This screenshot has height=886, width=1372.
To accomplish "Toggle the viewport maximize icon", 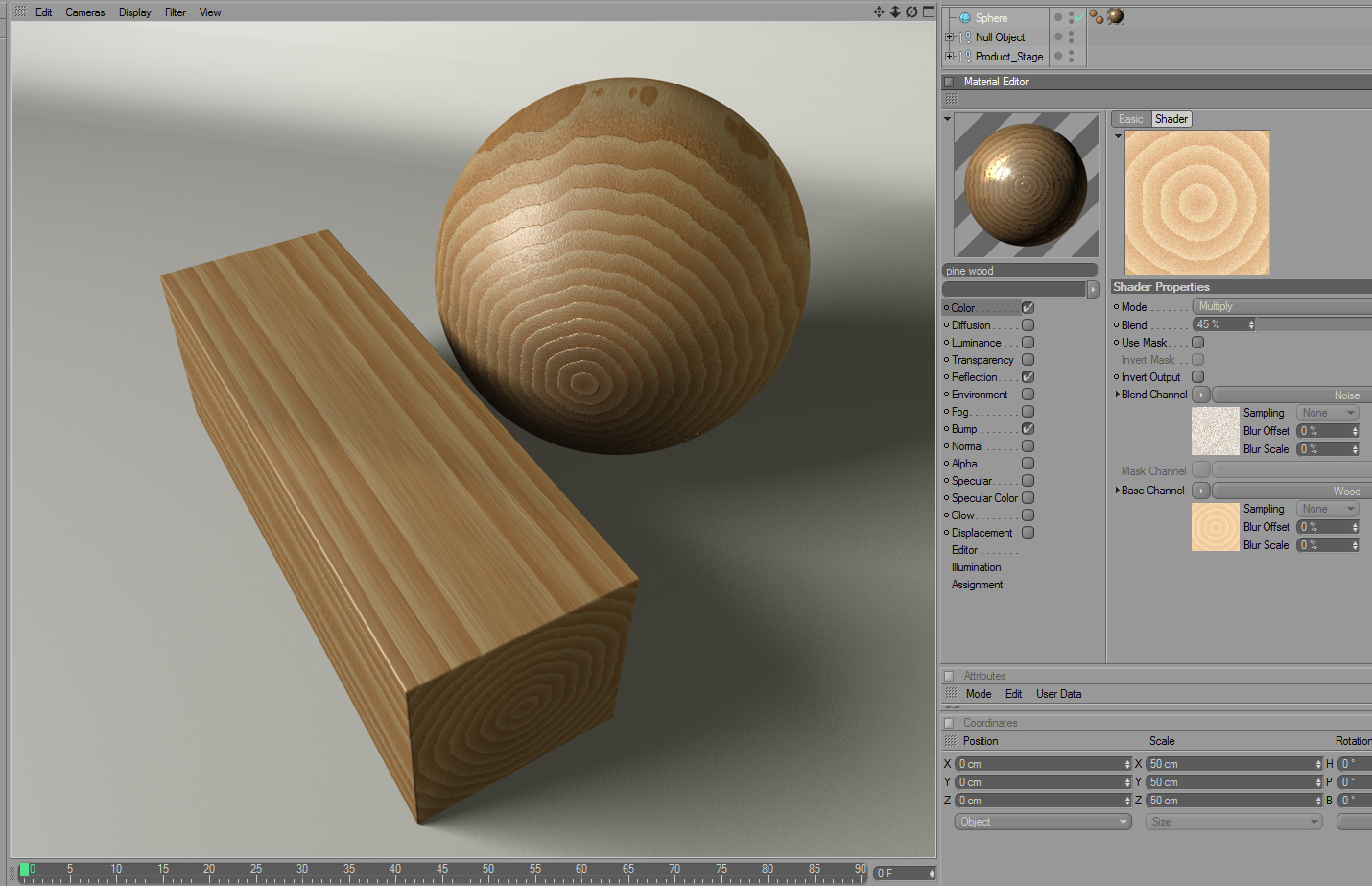I will click(x=929, y=12).
